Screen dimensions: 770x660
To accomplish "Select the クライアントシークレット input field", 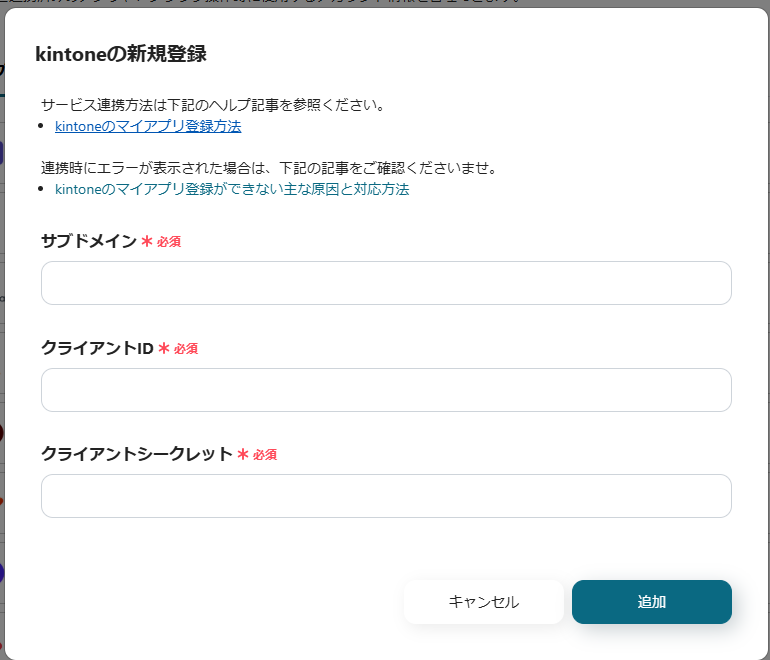I will tap(386, 496).
